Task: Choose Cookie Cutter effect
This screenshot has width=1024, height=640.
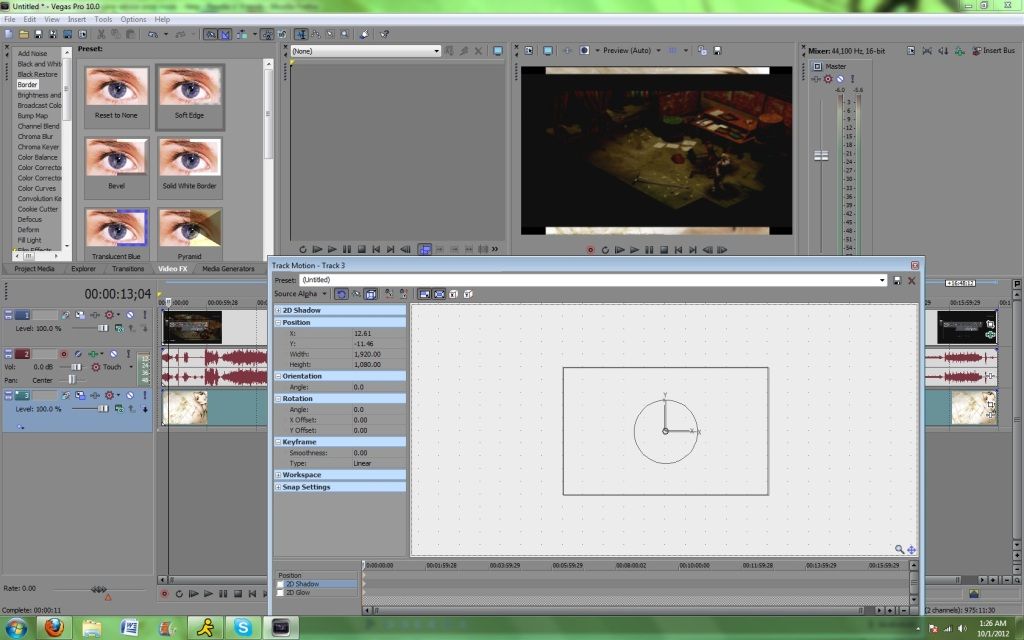Action: 38,209
